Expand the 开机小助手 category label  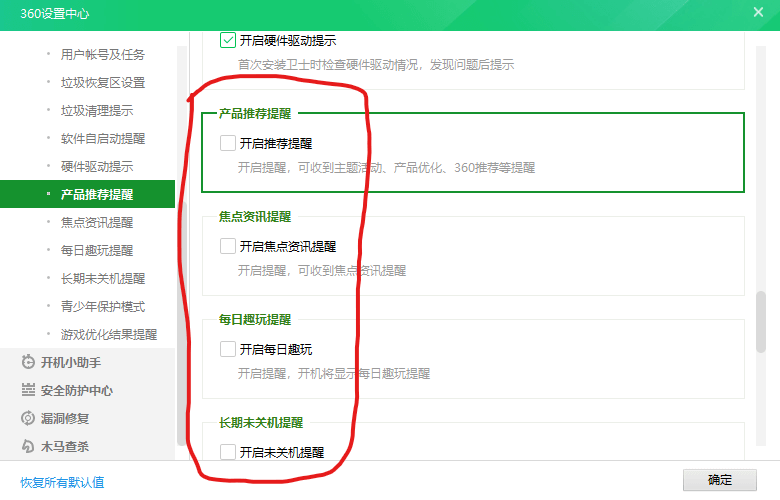71,362
